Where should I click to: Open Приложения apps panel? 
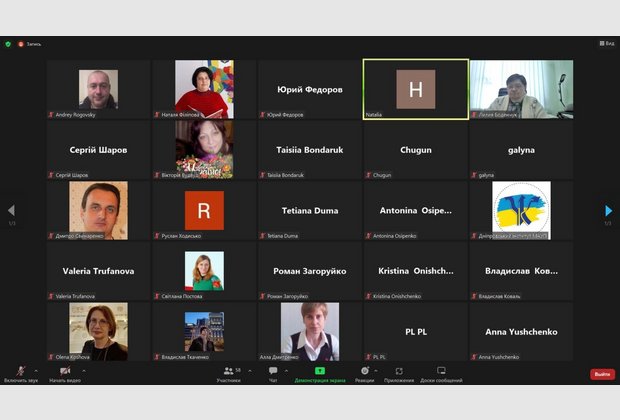[x=399, y=374]
